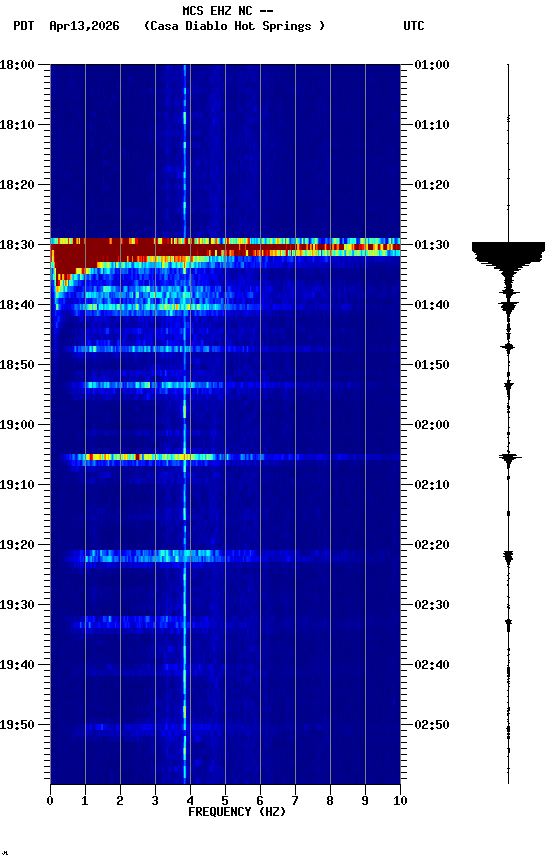Click frequency axis tick label '5'

point(225,801)
